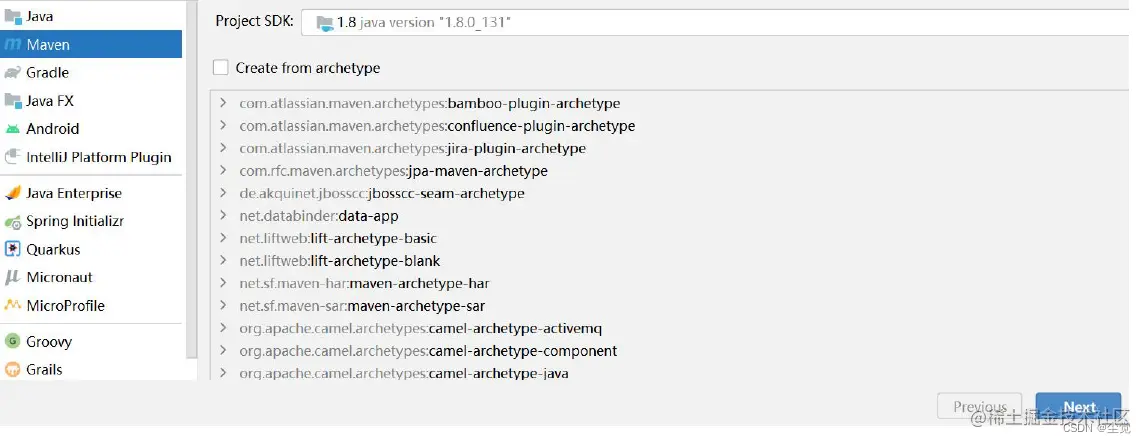Click the Java Enterprise icon
The image size is (1146, 443).
(x=13, y=193)
